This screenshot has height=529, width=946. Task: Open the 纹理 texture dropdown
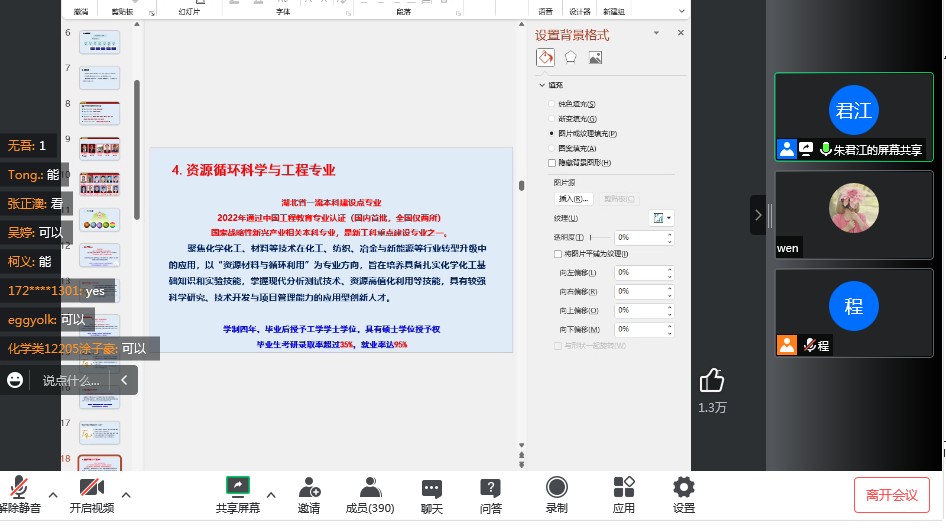[x=661, y=218]
